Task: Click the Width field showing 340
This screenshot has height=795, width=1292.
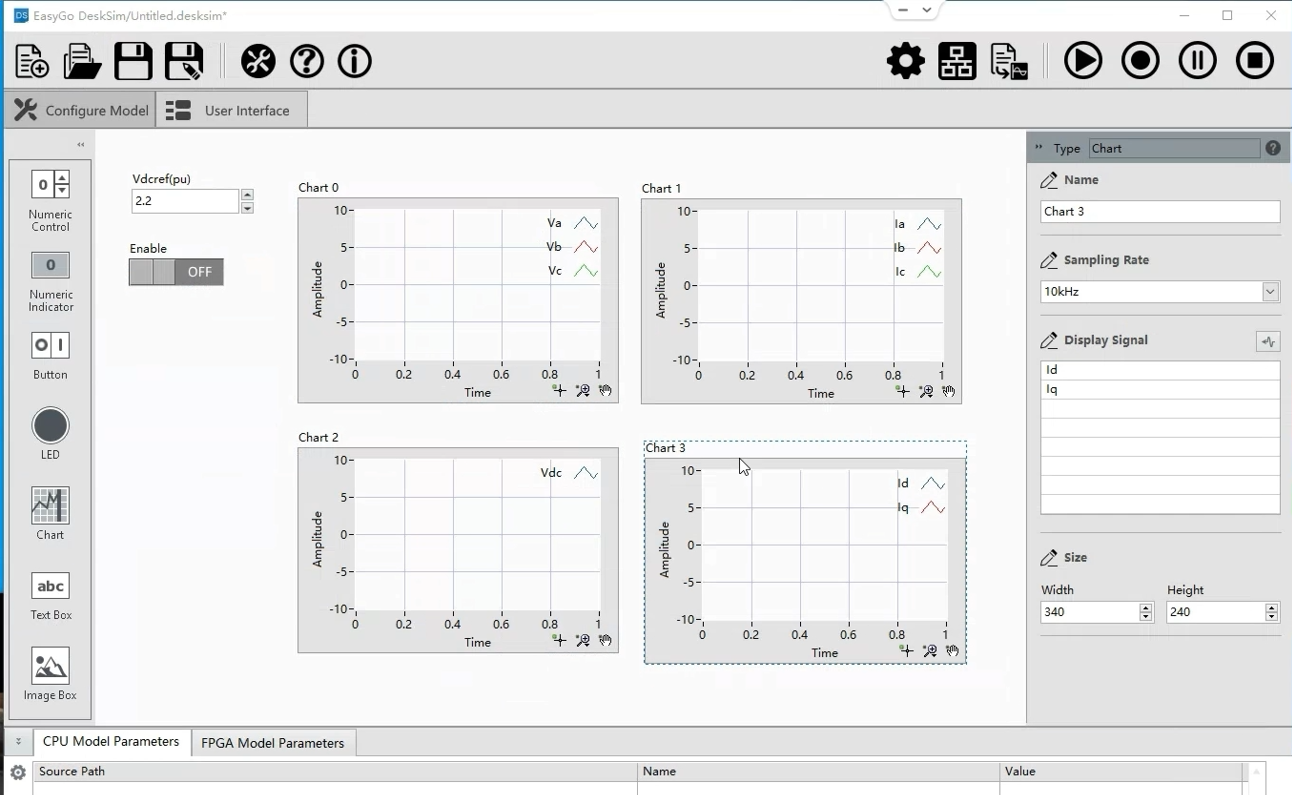Action: point(1089,612)
